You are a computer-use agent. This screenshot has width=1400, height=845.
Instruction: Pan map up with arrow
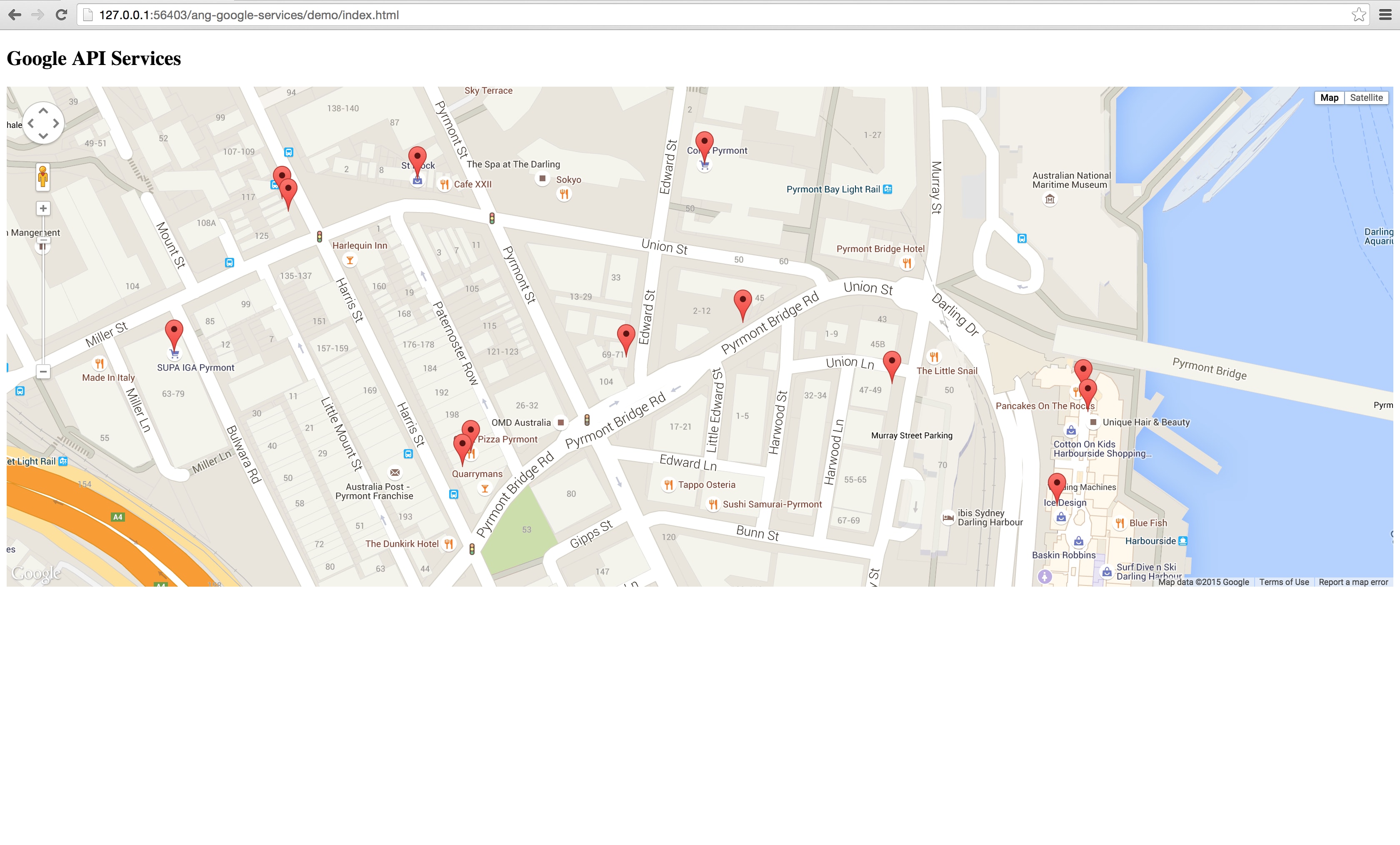coord(43,111)
